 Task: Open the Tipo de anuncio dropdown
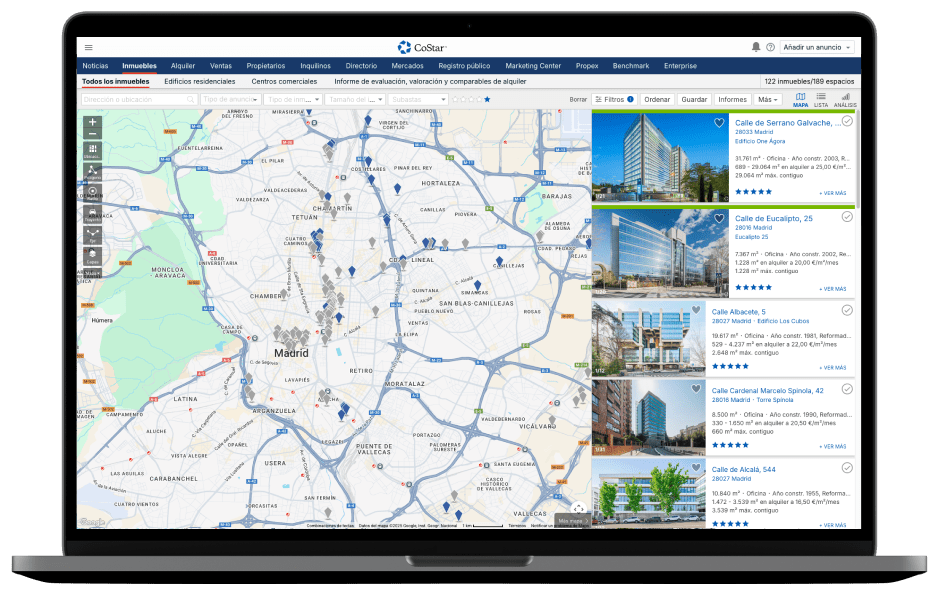click(x=230, y=100)
